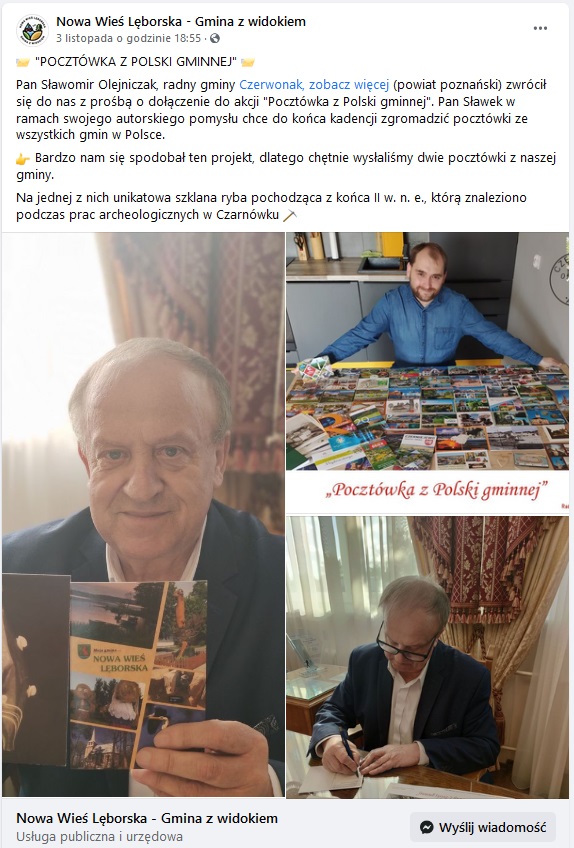Viewport: 574px width, 848px height.
Task: Open the photo of man in blue shirt
Action: point(427,372)
